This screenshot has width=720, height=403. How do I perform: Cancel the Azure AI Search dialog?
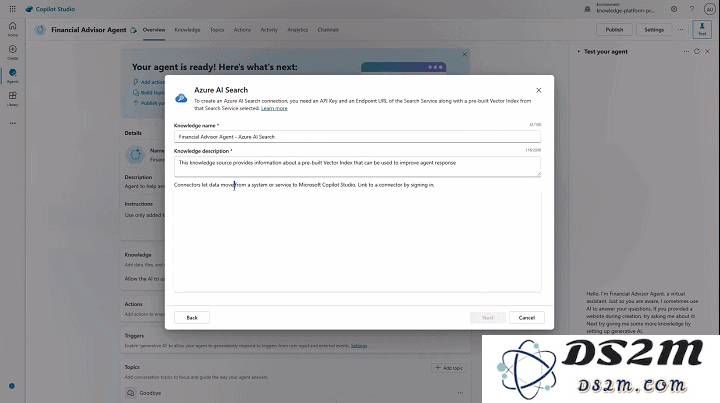point(527,318)
